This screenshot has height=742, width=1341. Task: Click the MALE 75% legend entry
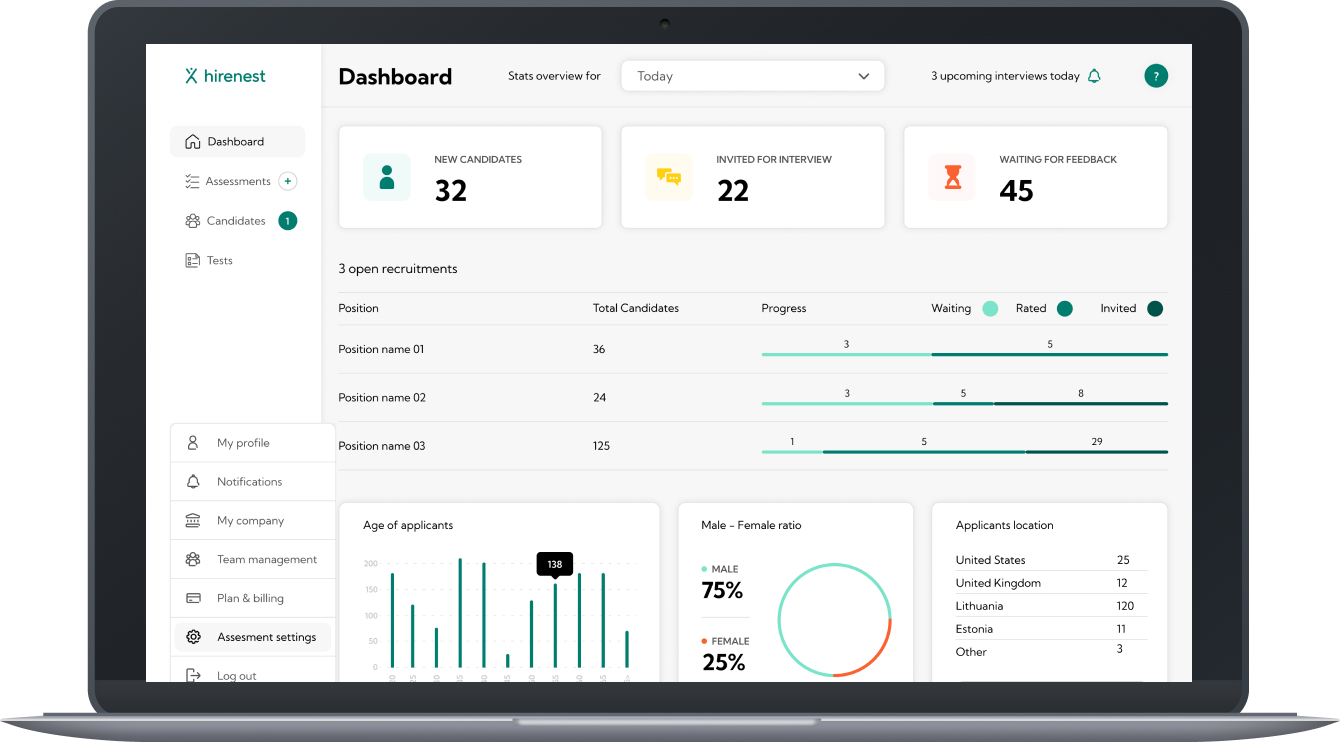click(x=722, y=584)
